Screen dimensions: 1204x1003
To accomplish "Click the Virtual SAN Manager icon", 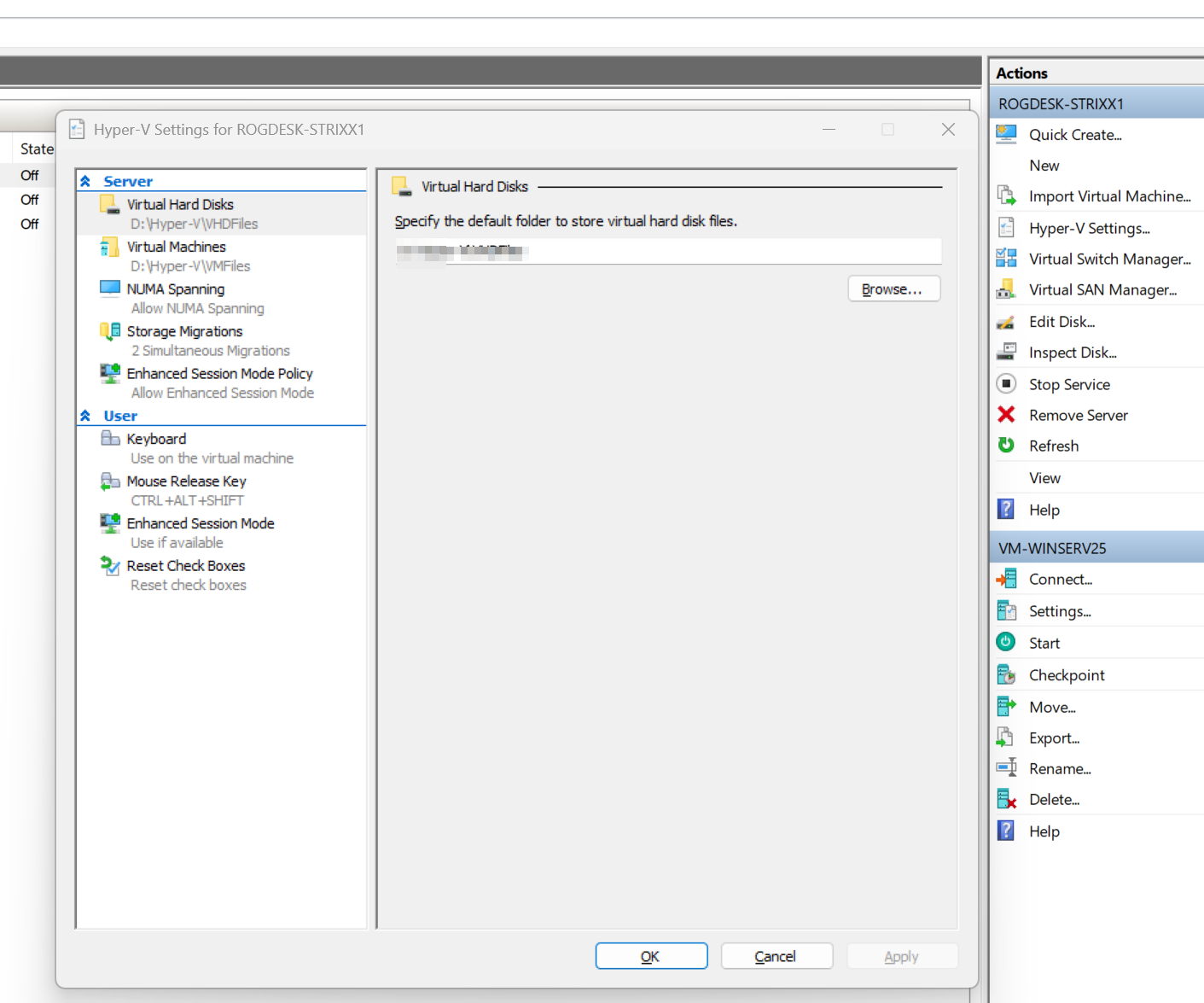I will pos(1006,289).
